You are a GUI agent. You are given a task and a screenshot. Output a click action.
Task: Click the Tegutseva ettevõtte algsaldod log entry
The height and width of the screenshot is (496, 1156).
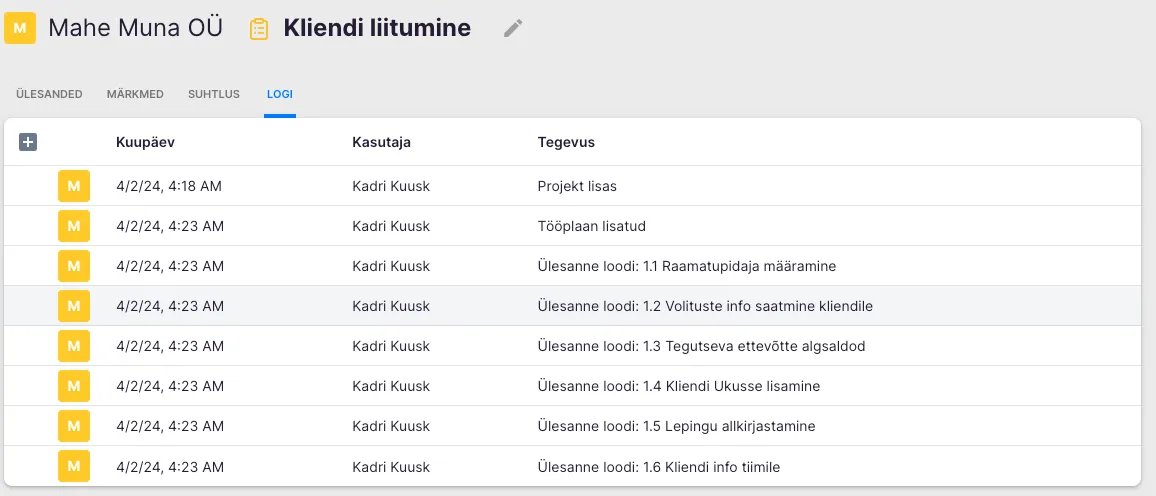click(701, 346)
